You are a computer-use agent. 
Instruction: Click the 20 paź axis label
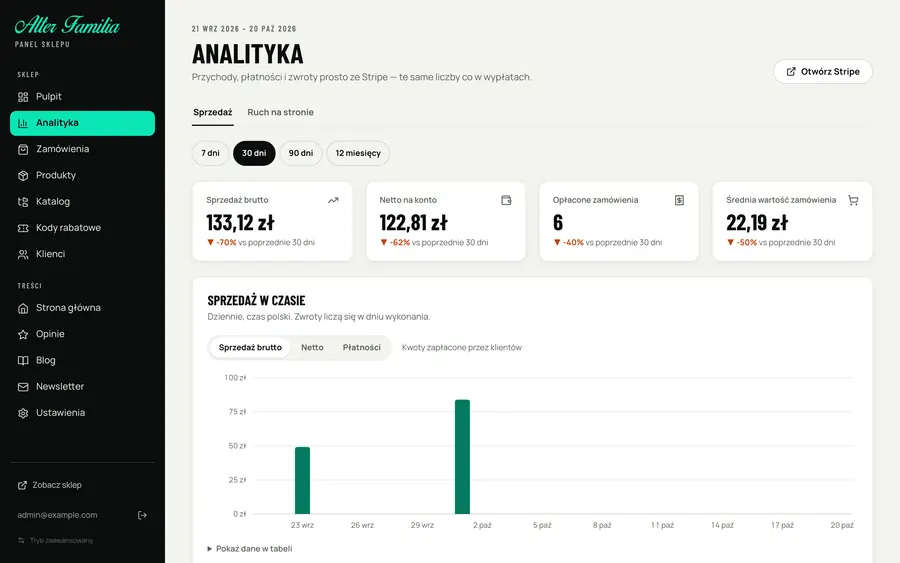(x=841, y=525)
